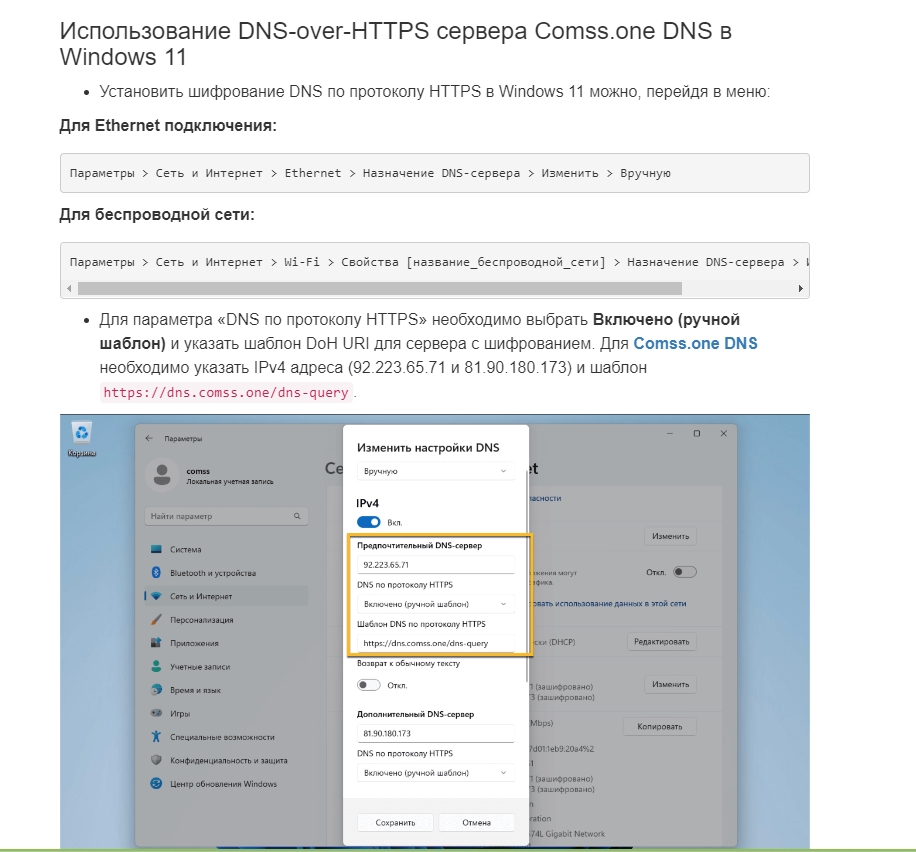Select Время и язык in sidebar

point(226,690)
